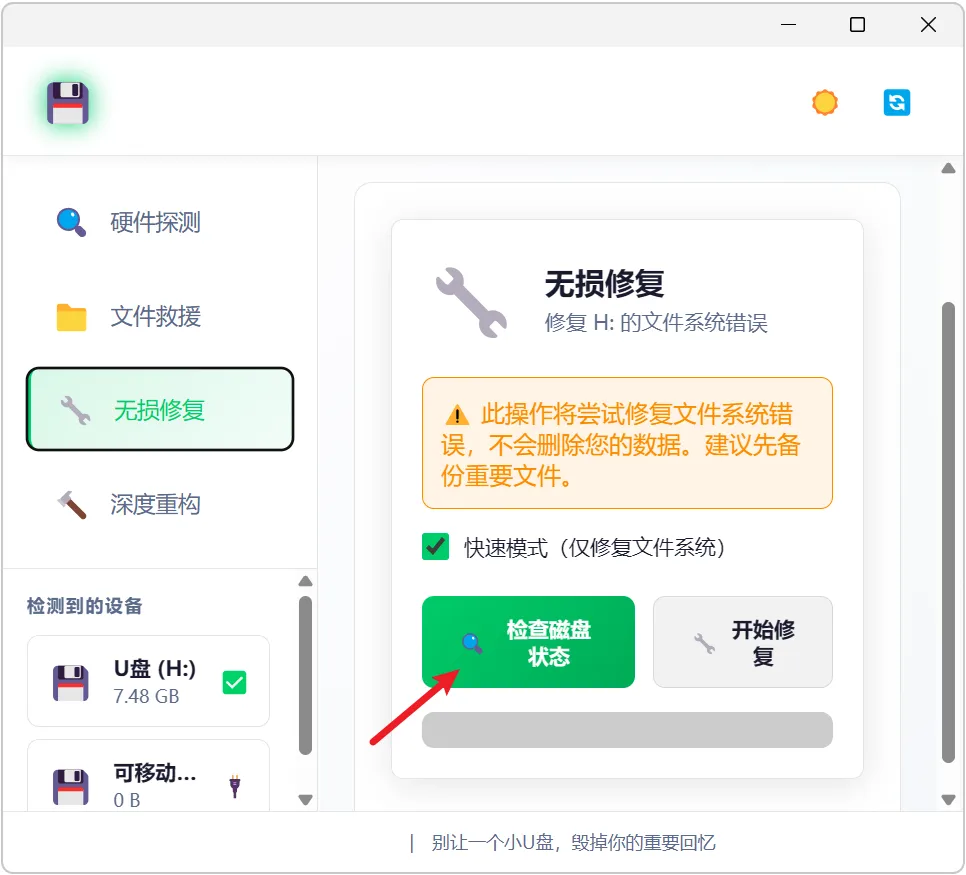966x875 pixels.
Task: Click the hammer icon beside 深度重构
Action: click(x=71, y=505)
